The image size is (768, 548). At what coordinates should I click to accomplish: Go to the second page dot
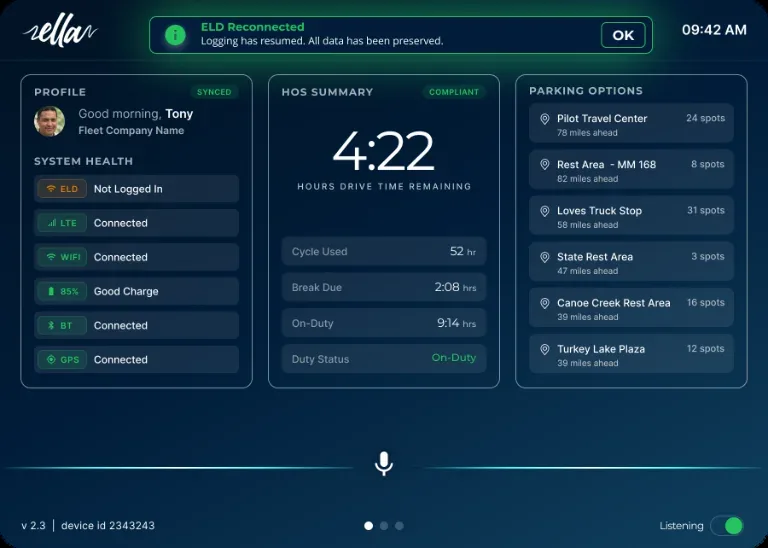(x=384, y=526)
